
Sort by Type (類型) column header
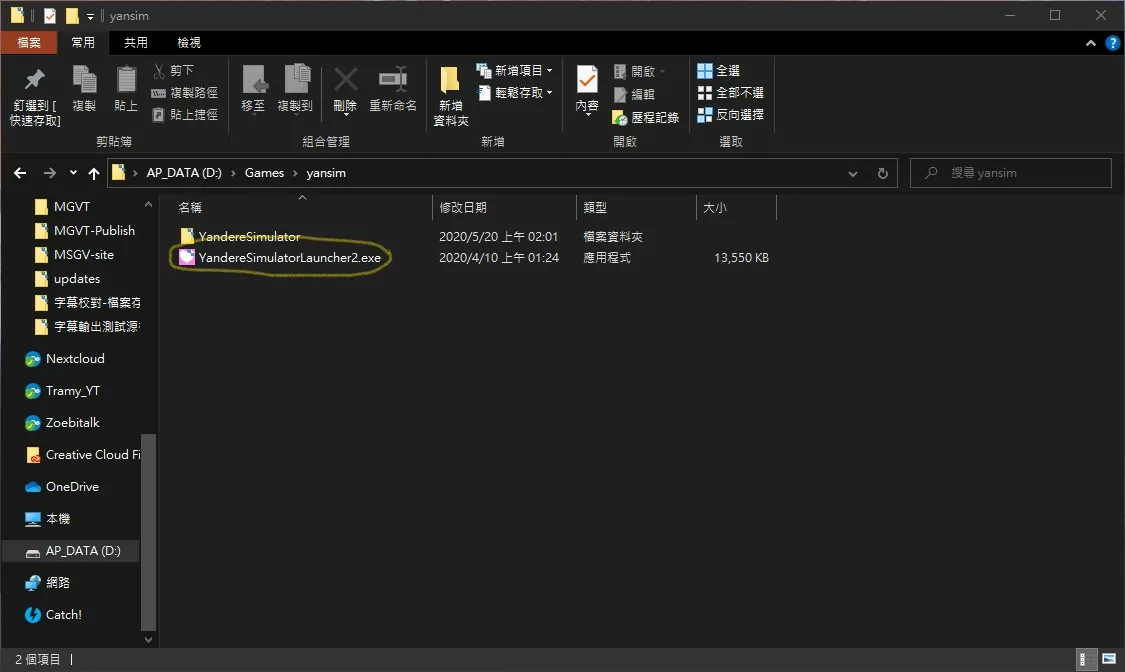click(x=636, y=207)
